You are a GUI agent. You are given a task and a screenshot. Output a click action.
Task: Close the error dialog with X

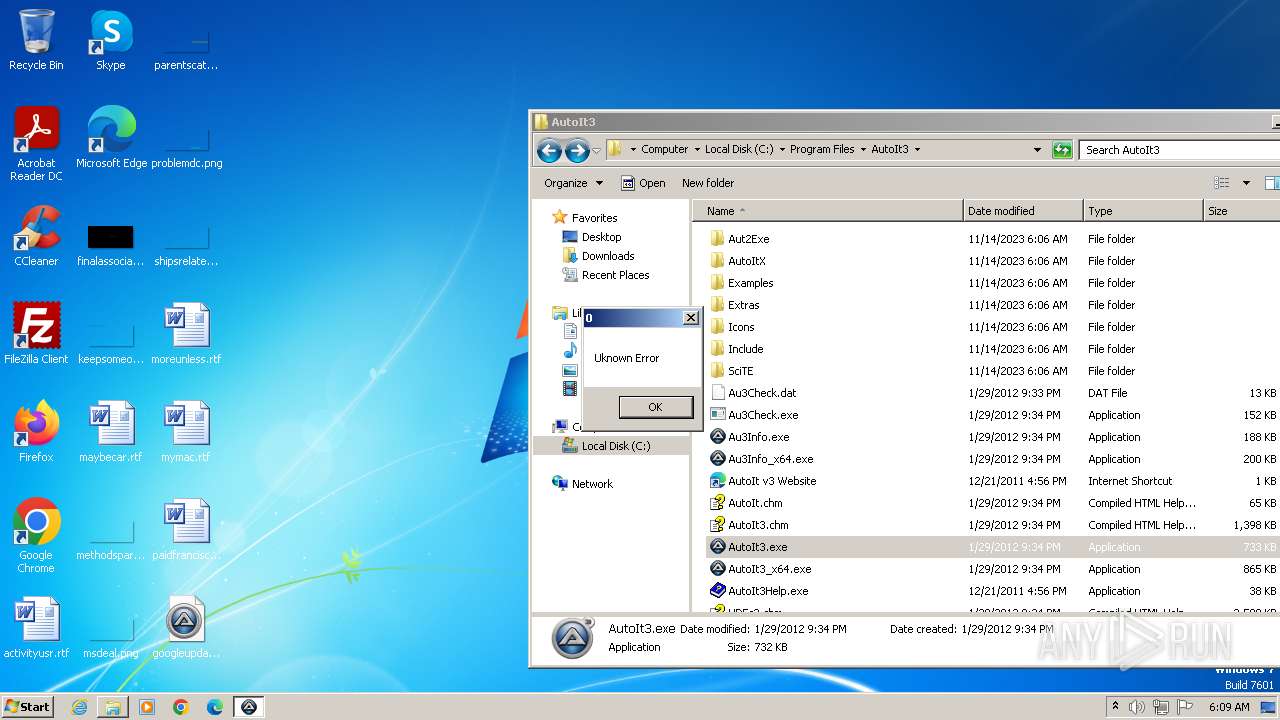point(690,318)
